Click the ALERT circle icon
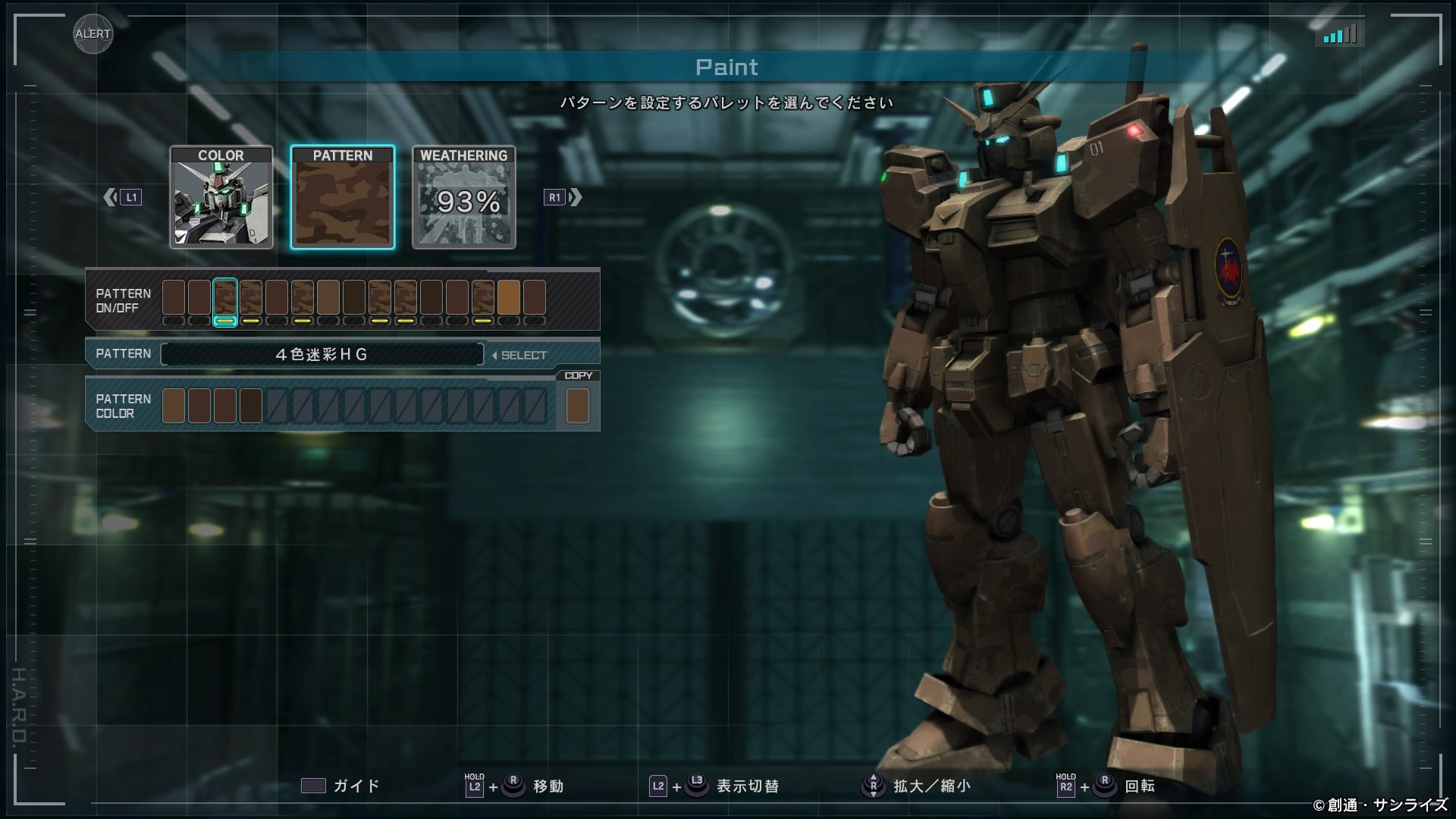The image size is (1456, 819). (x=93, y=33)
